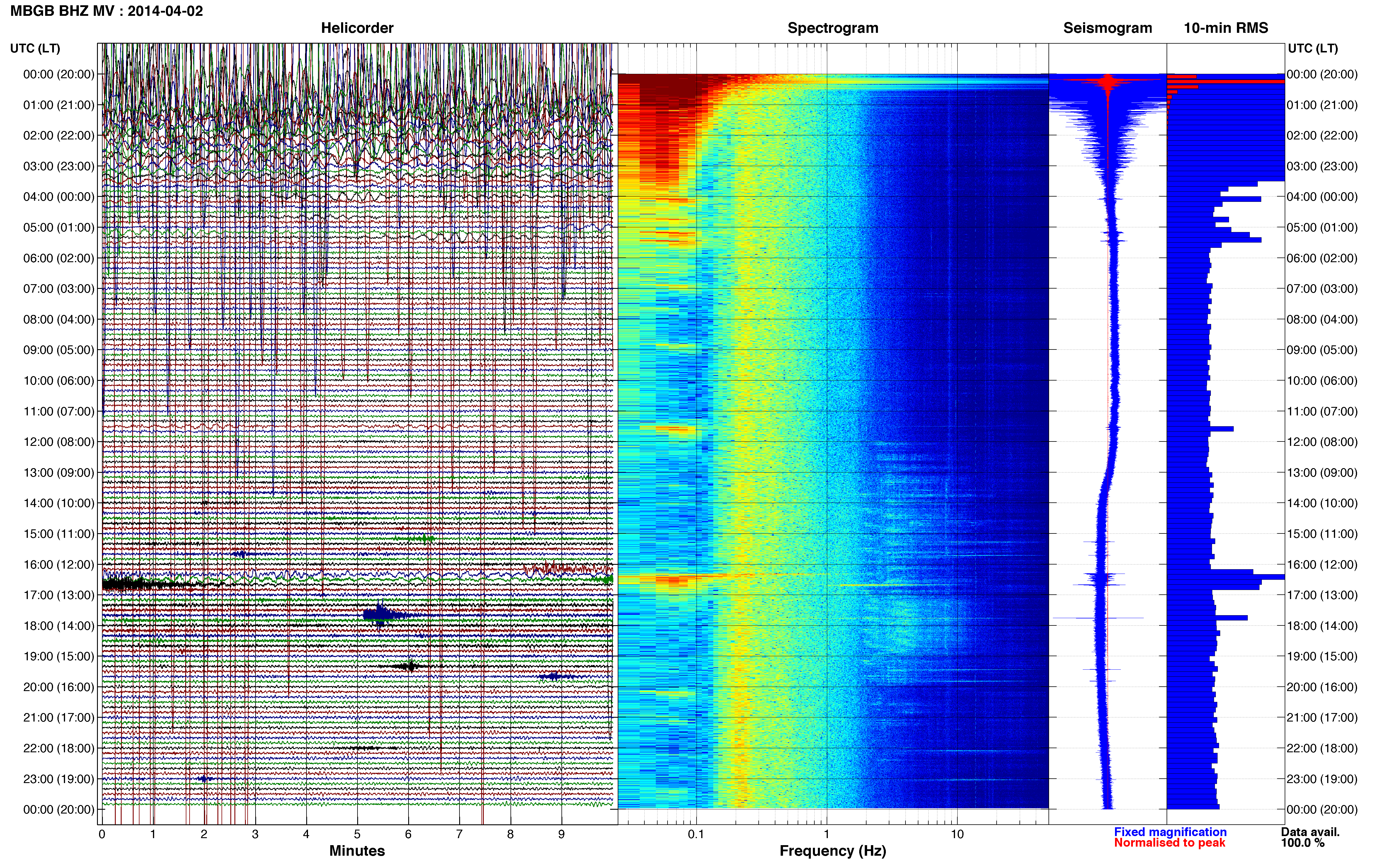Select the Helicorder panel heading

(357, 28)
